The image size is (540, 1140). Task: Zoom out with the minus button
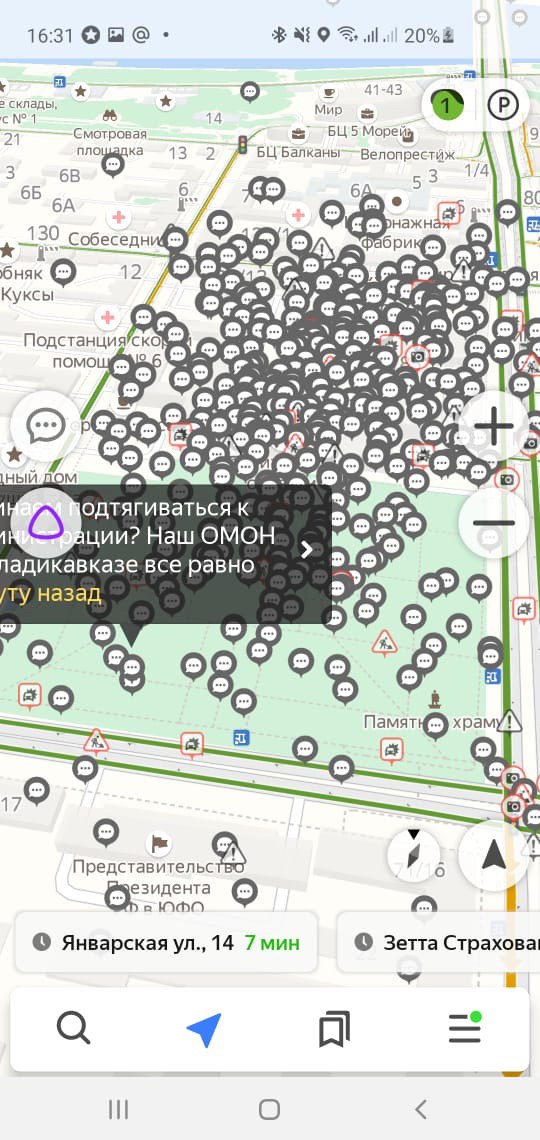pos(493,523)
